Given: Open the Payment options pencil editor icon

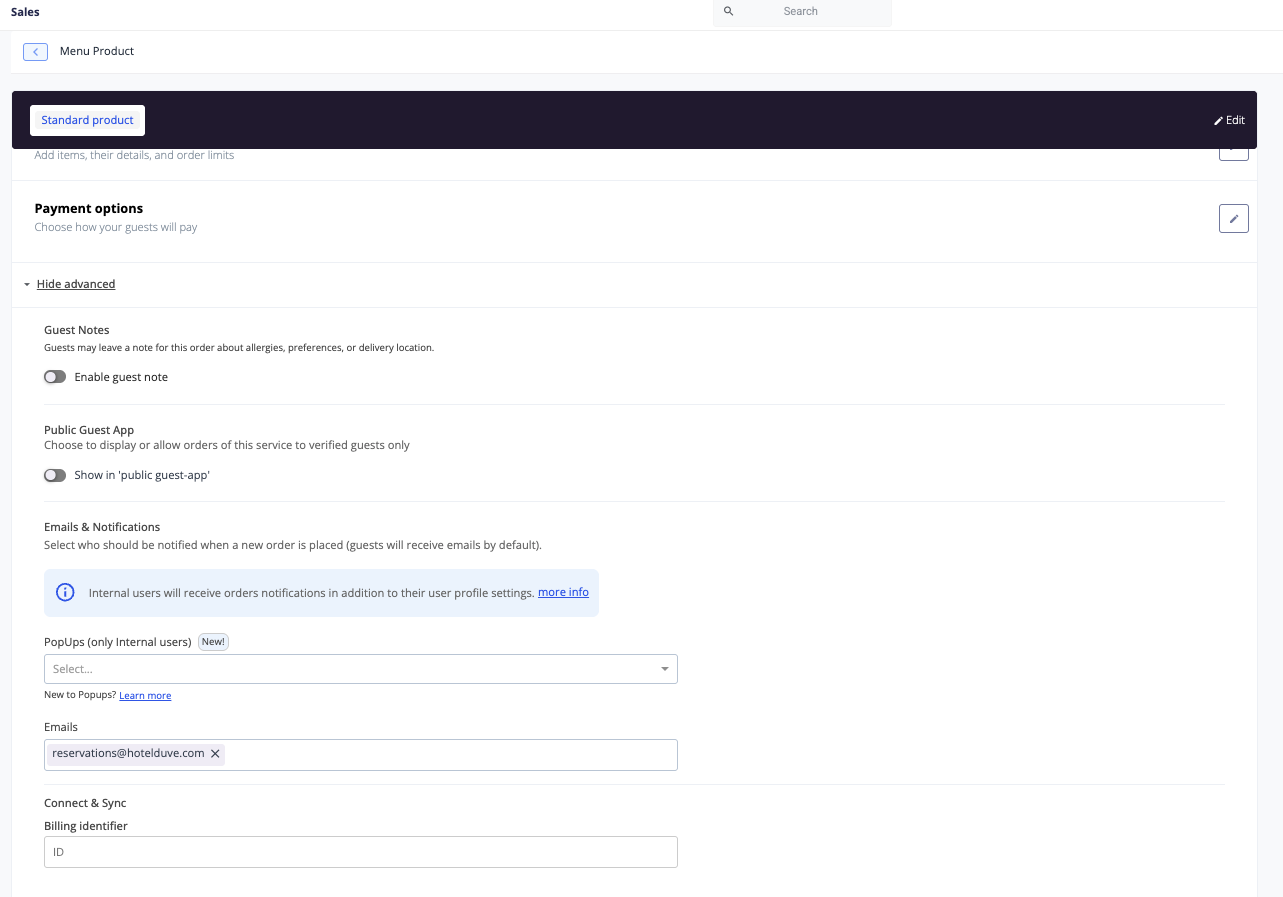Looking at the screenshot, I should pyautogui.click(x=1233, y=218).
